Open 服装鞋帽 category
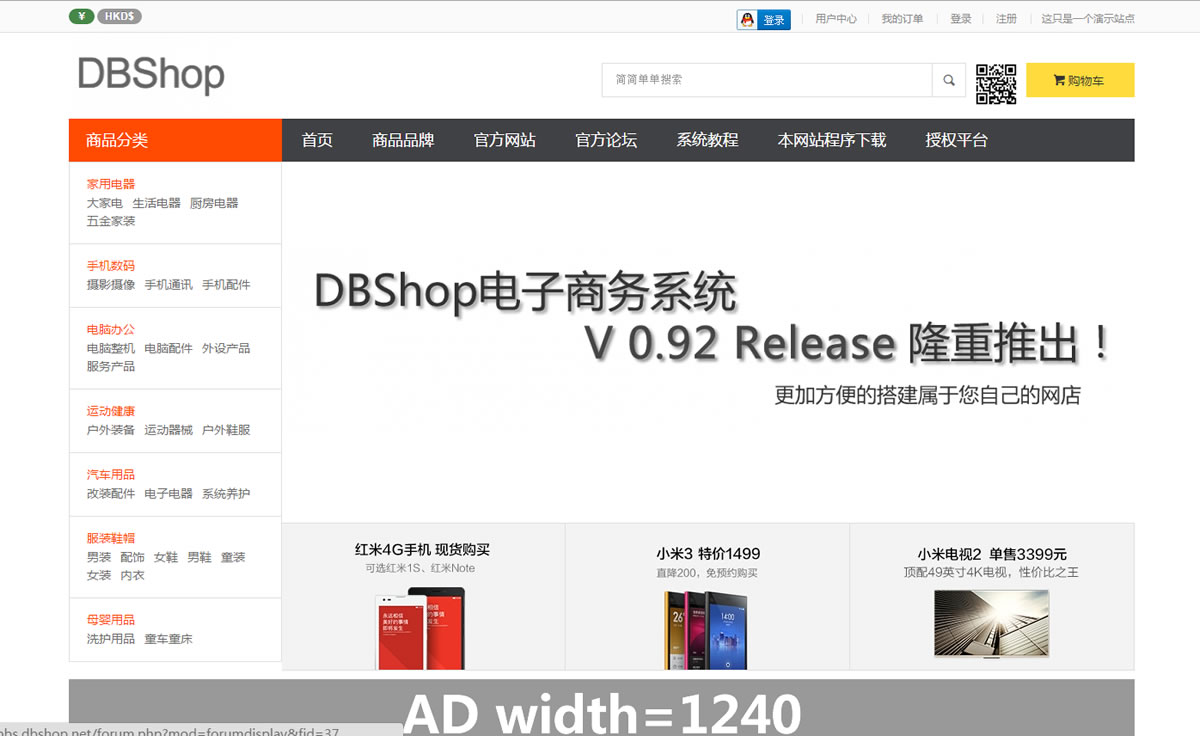Image resolution: width=1200 pixels, height=736 pixels. point(111,538)
